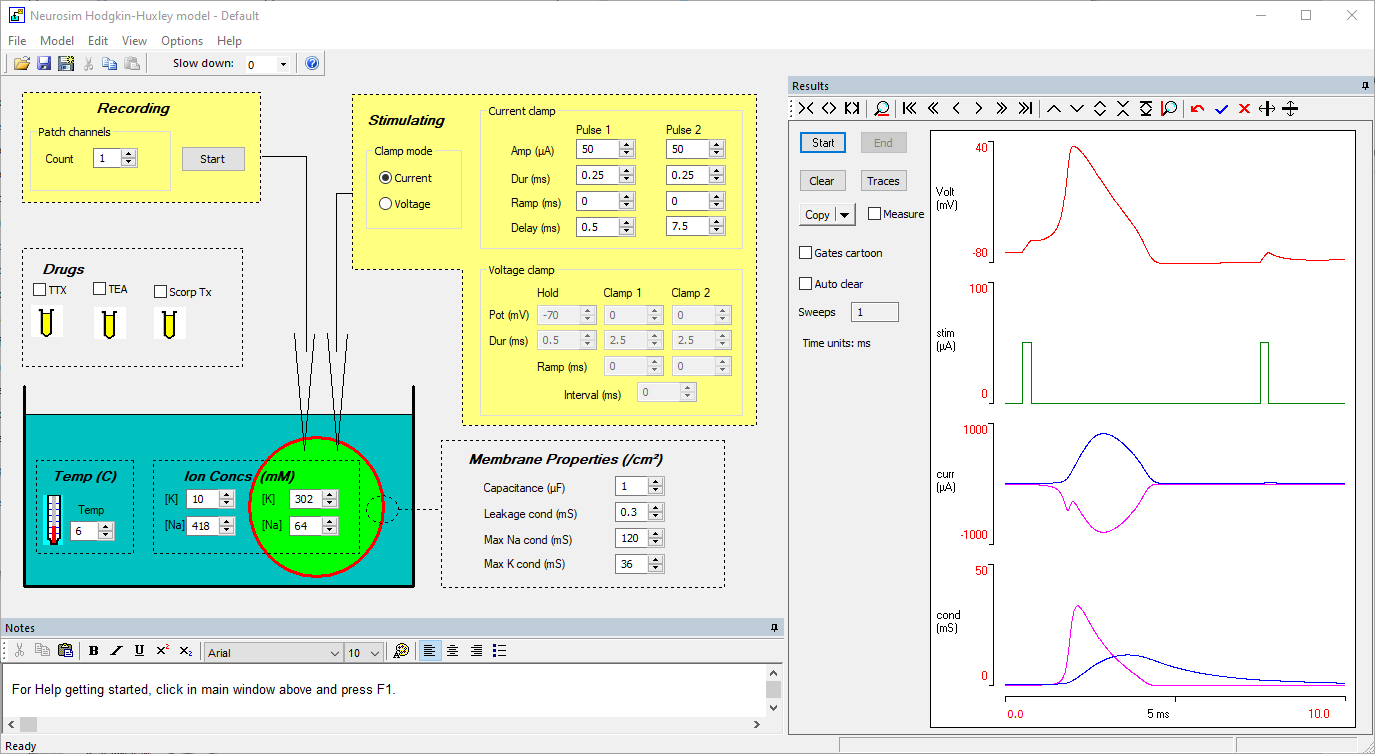Image resolution: width=1375 pixels, height=754 pixels.
Task: Click the bullet list icon in Notes
Action: pos(500,651)
